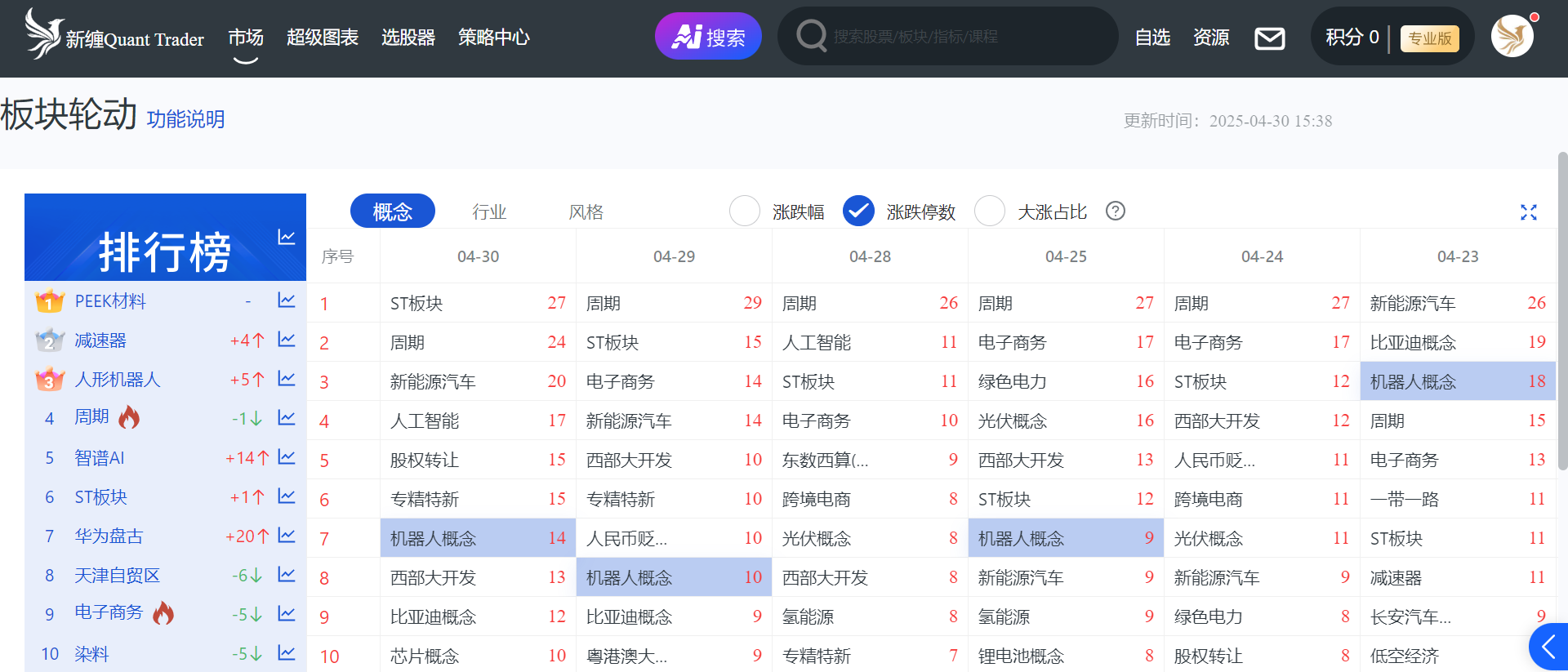Open chart icon in 排行榜 header

pyautogui.click(x=286, y=237)
